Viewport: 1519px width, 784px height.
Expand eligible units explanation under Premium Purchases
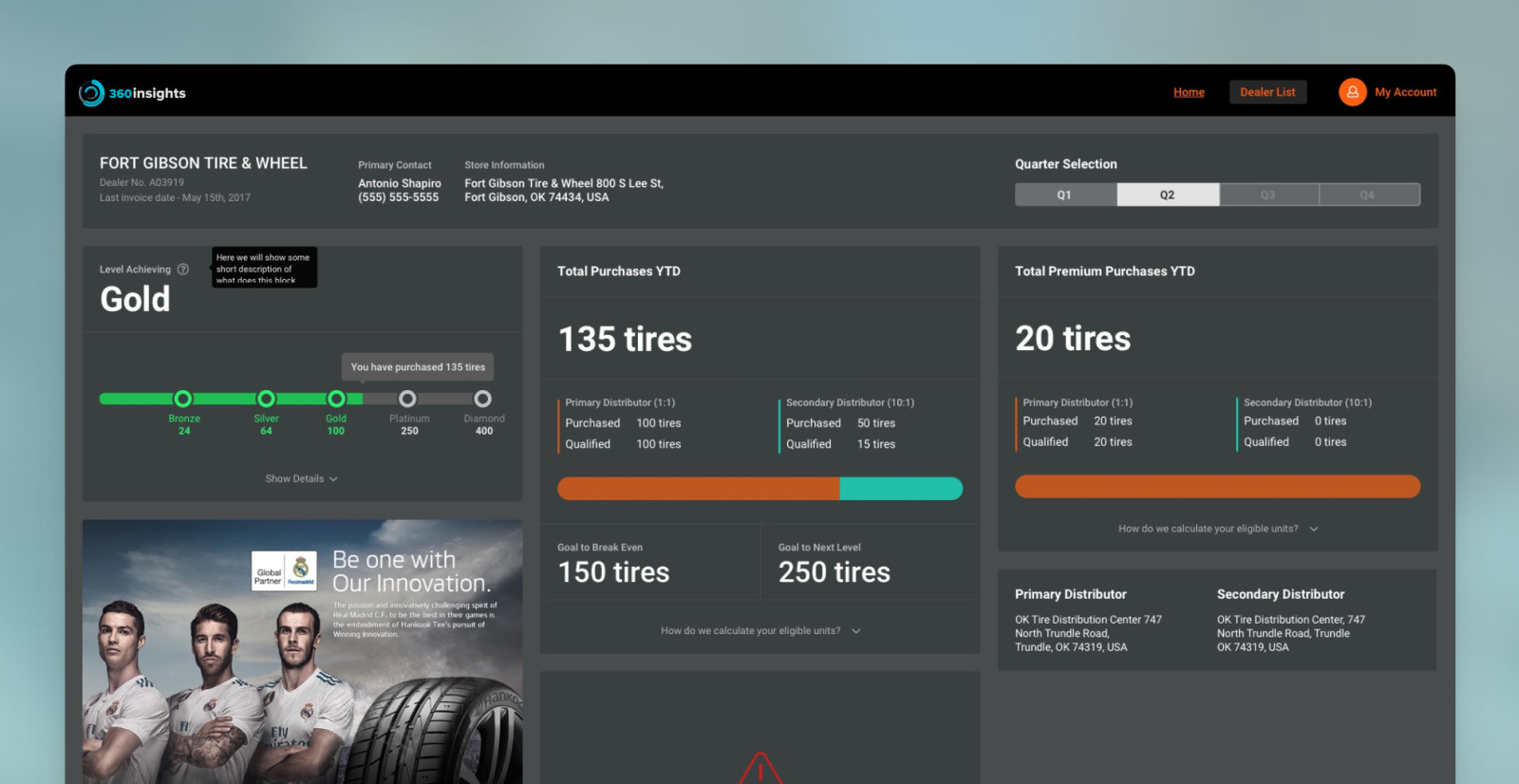1218,529
